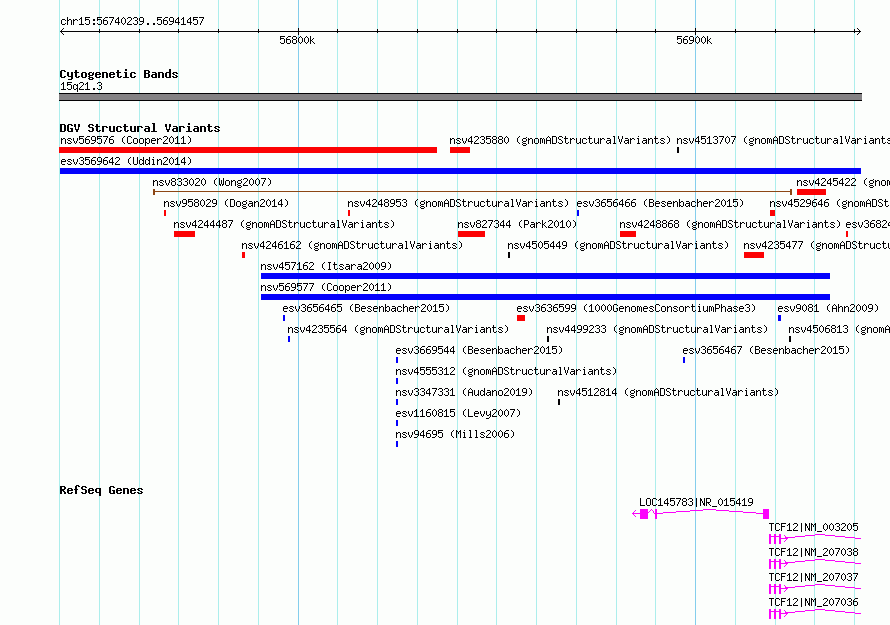Click the esv3656465 (Besenbacher2015) label
The image size is (890, 625).
(366, 308)
